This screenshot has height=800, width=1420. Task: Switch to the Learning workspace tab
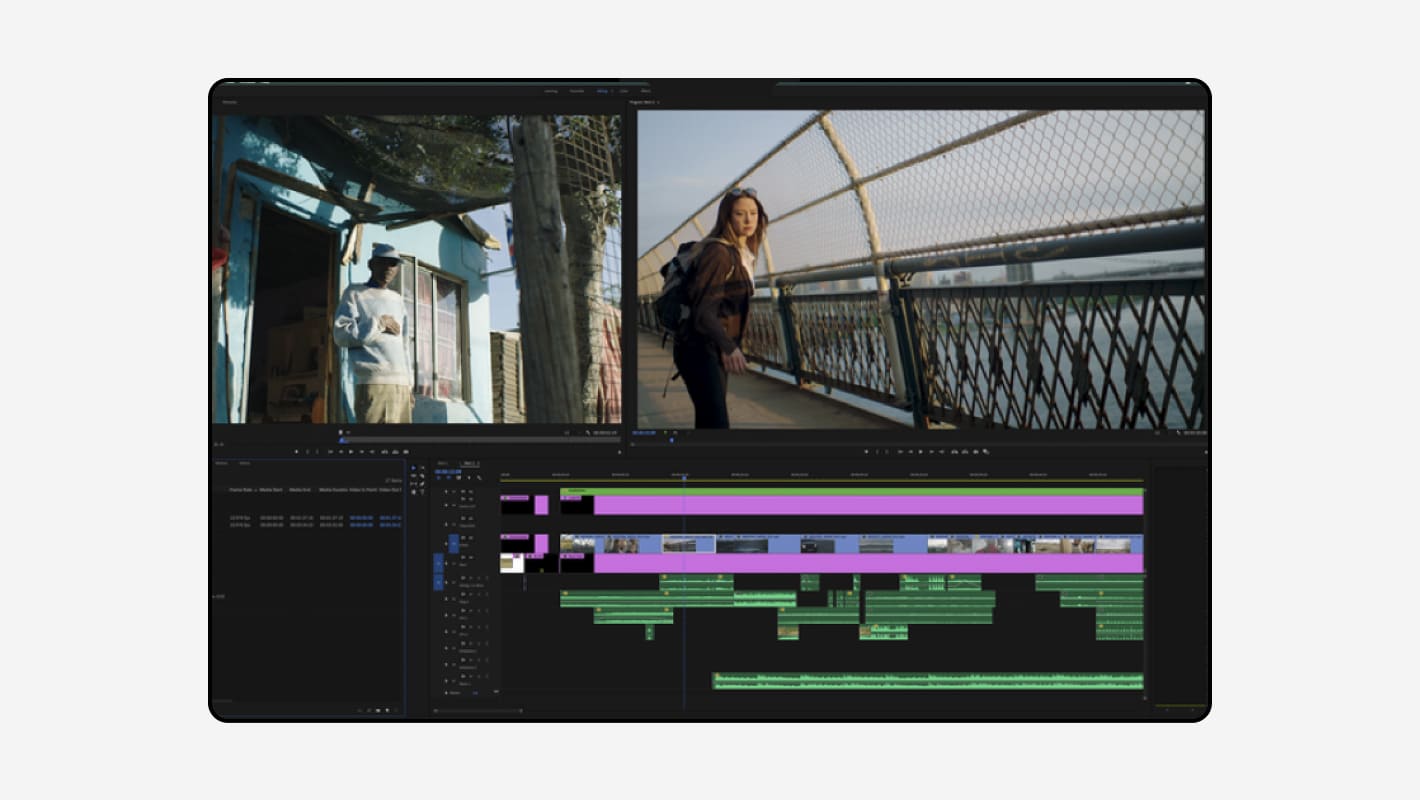[551, 91]
